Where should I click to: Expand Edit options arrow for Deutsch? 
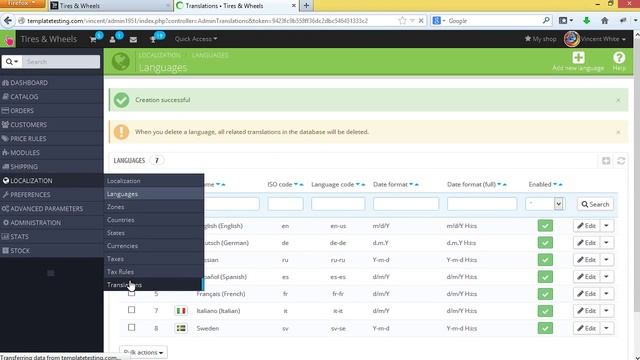click(x=607, y=243)
